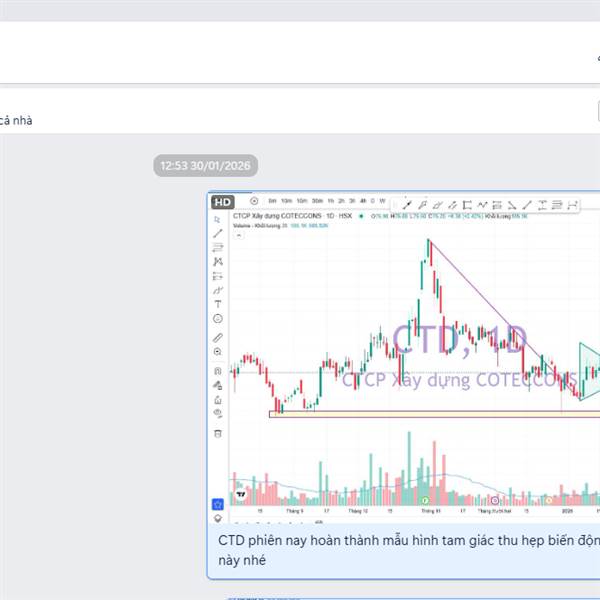Click the 'Volume - Khối lượng 20' legend

click(x=260, y=226)
